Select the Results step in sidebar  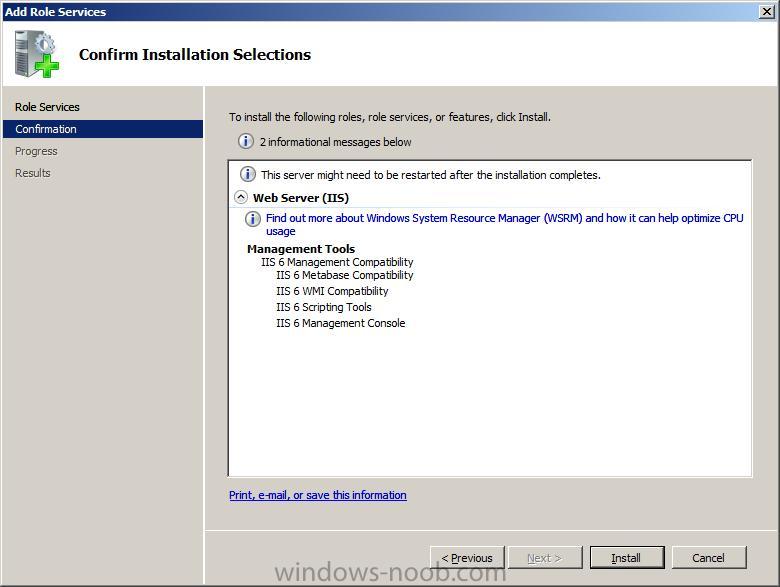33,173
